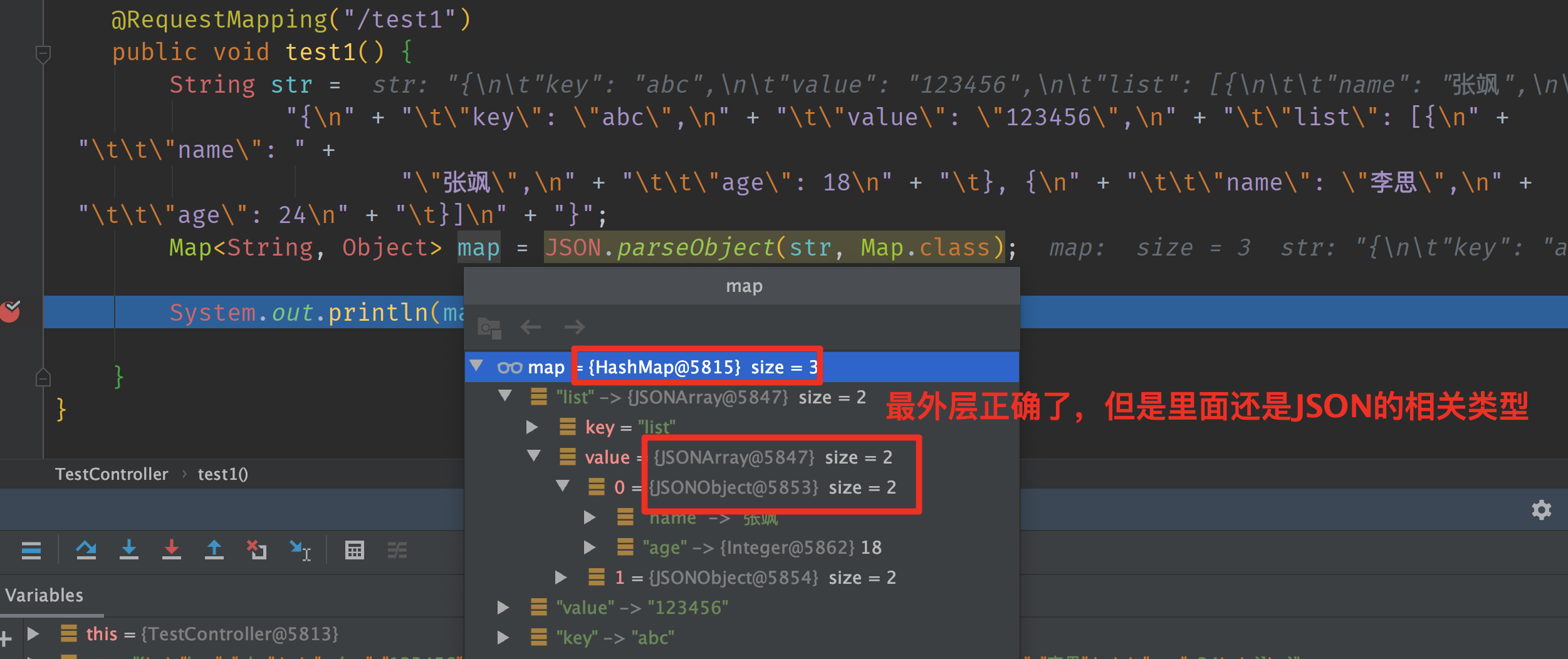Select the Step Into icon
The width and height of the screenshot is (1568, 659).
click(x=128, y=550)
